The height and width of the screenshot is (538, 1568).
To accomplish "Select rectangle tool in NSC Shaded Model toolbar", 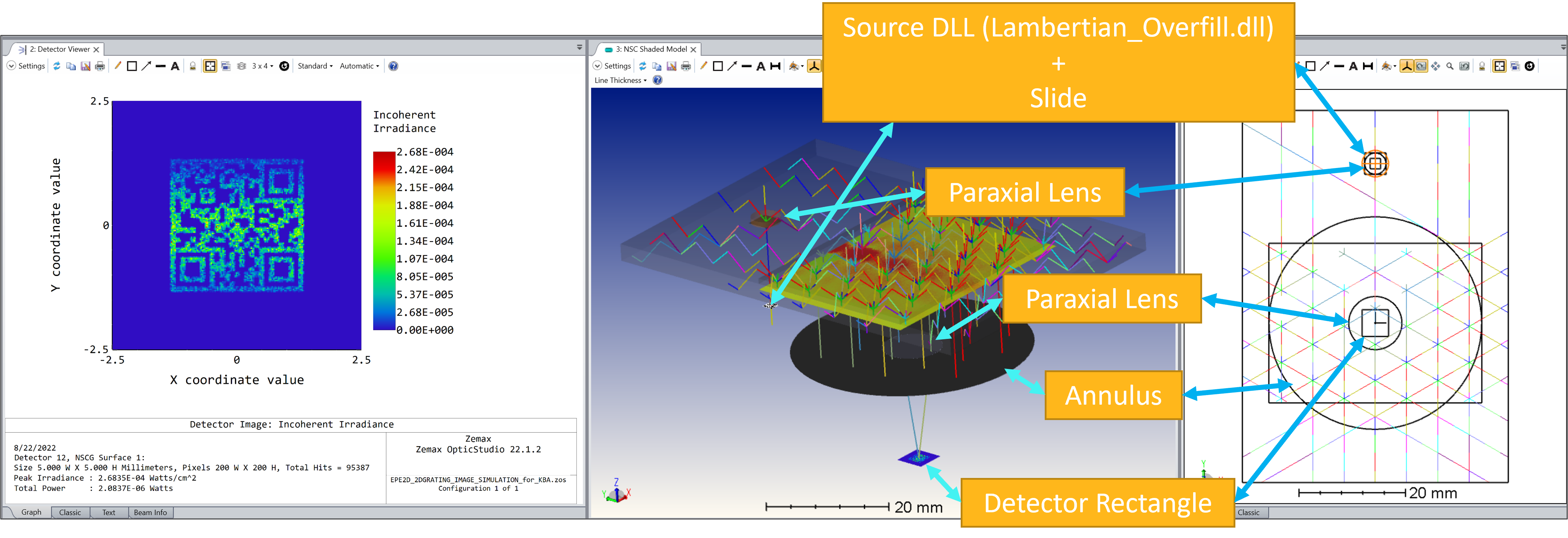I will [717, 66].
